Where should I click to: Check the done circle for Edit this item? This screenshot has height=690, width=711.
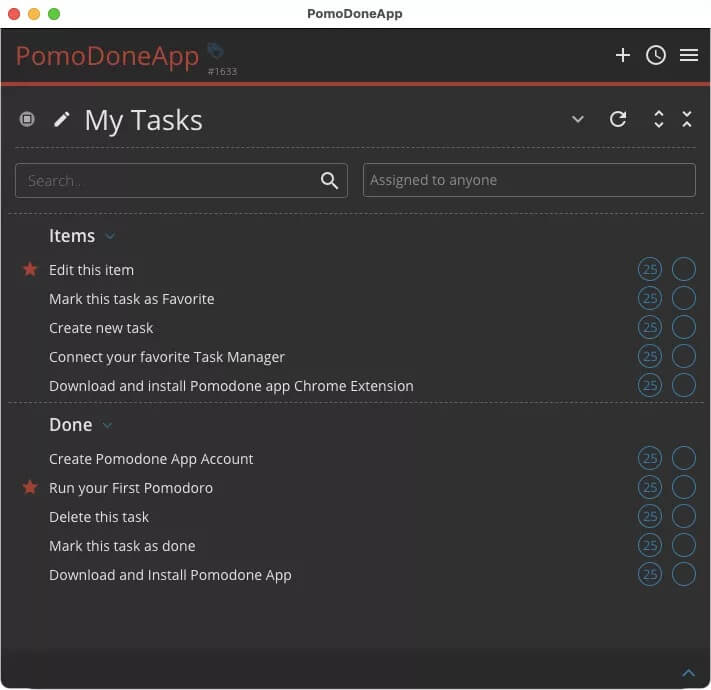click(x=683, y=270)
